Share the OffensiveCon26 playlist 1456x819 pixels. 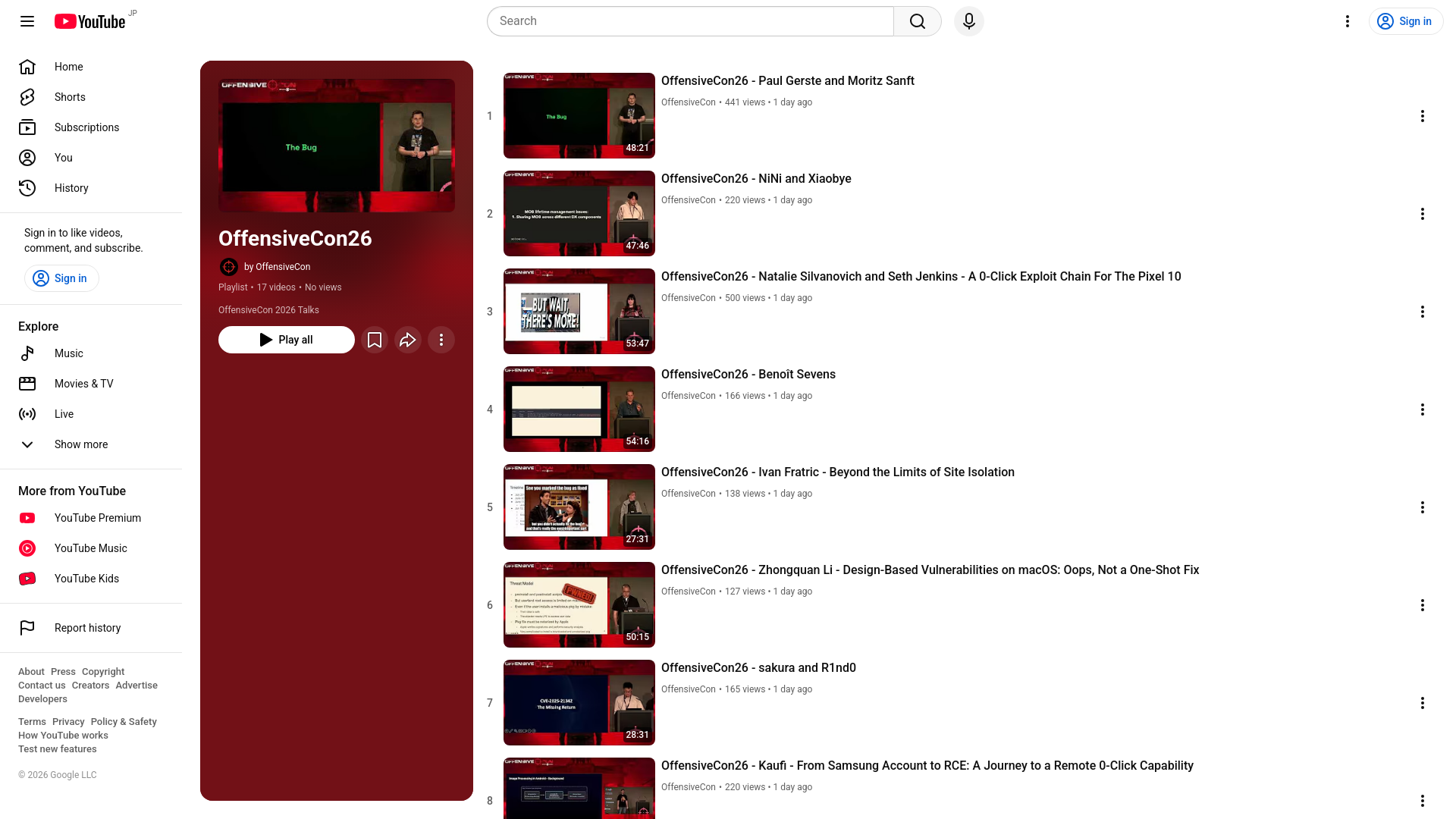[408, 340]
